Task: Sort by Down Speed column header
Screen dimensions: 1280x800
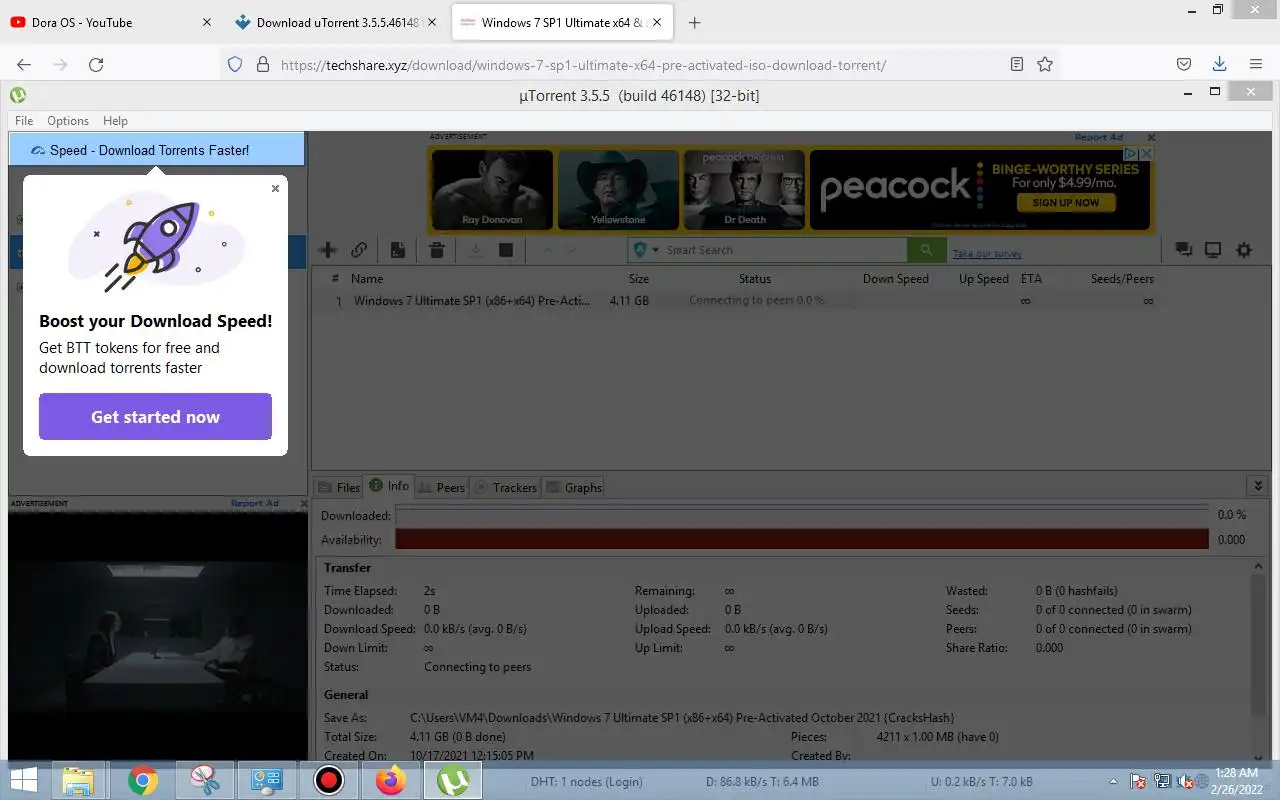Action: (x=896, y=279)
